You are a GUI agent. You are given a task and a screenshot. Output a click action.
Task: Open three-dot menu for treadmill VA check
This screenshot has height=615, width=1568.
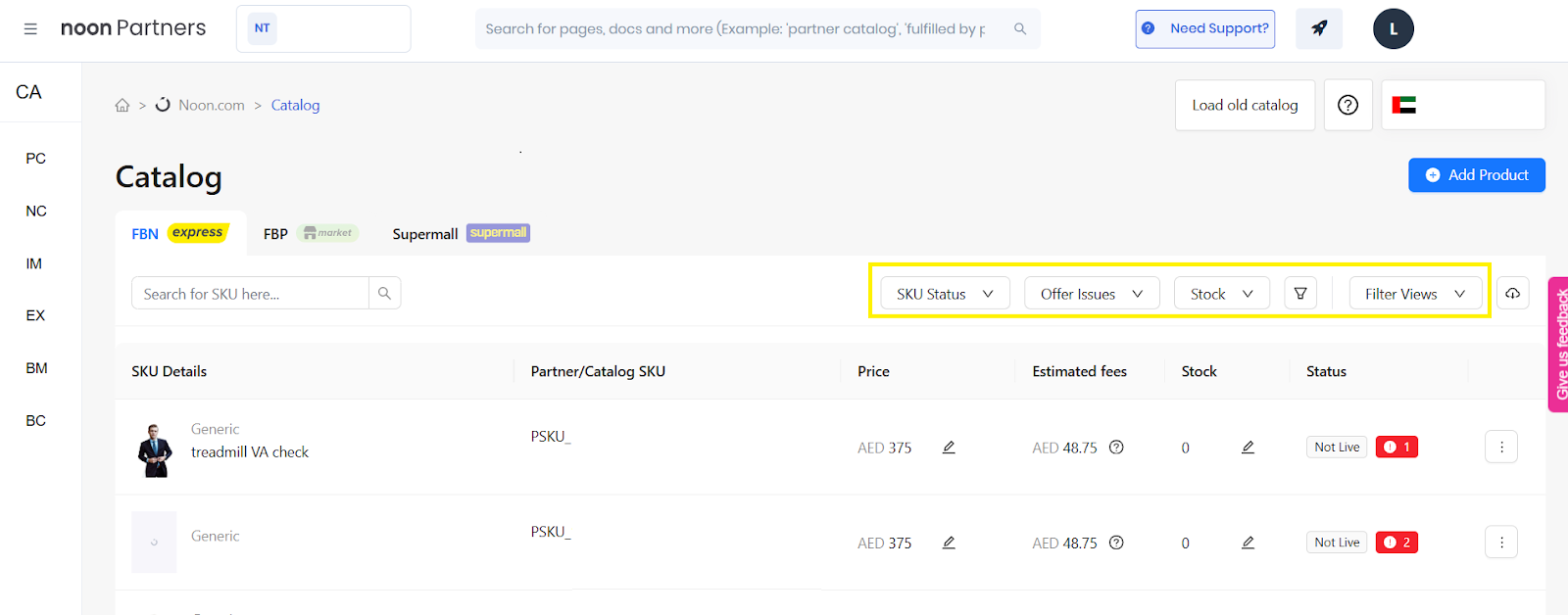(x=1501, y=447)
